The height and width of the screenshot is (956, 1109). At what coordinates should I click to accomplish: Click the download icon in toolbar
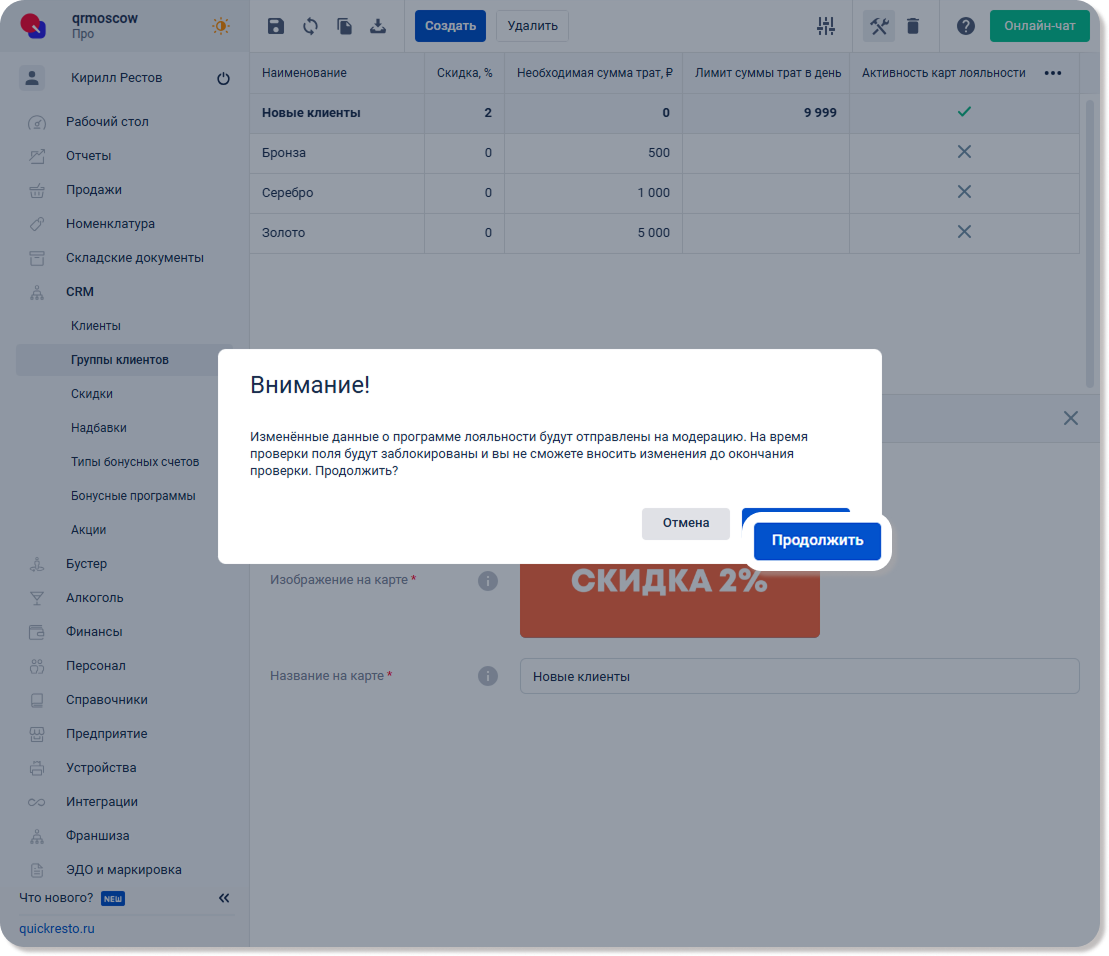tap(378, 26)
